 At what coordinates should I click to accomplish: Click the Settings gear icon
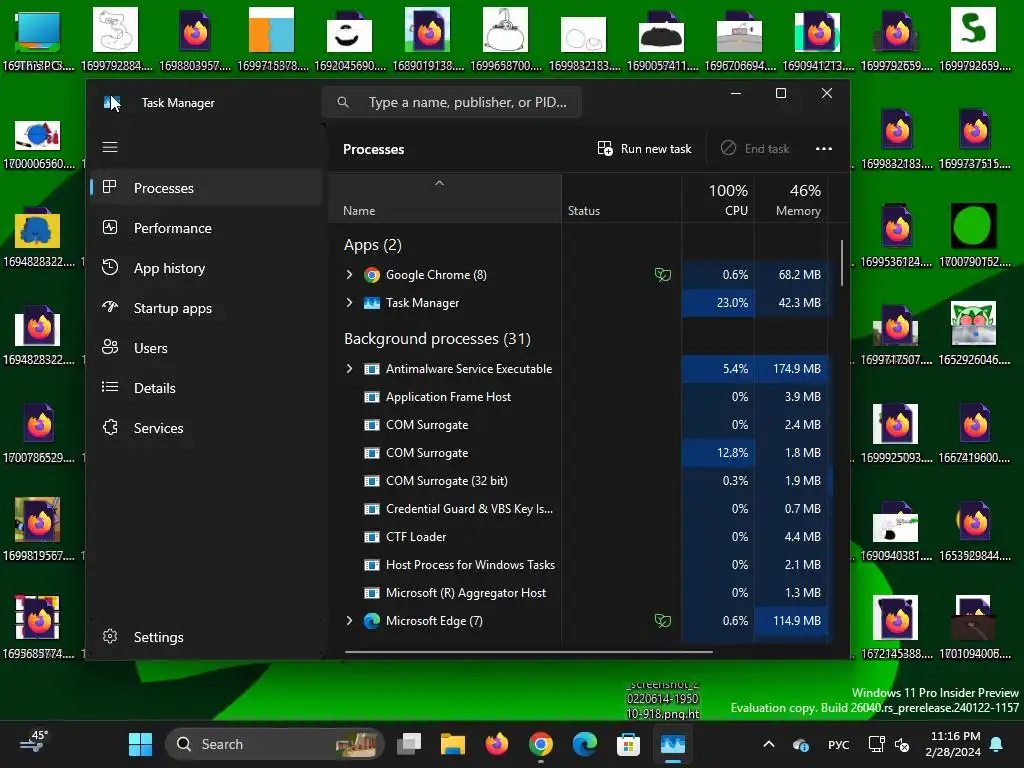110,636
